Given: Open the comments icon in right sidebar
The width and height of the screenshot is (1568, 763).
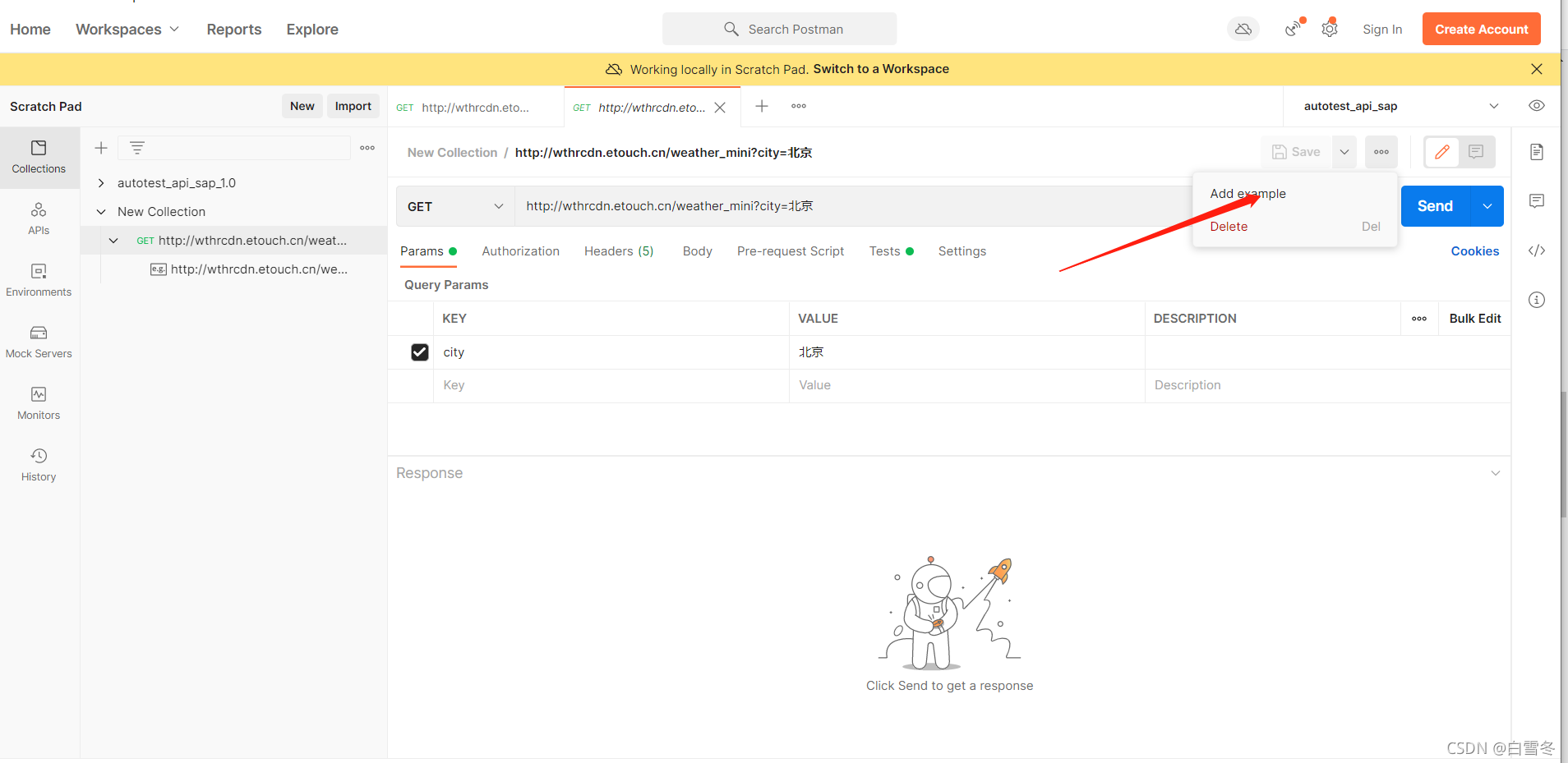Looking at the screenshot, I should (1537, 201).
